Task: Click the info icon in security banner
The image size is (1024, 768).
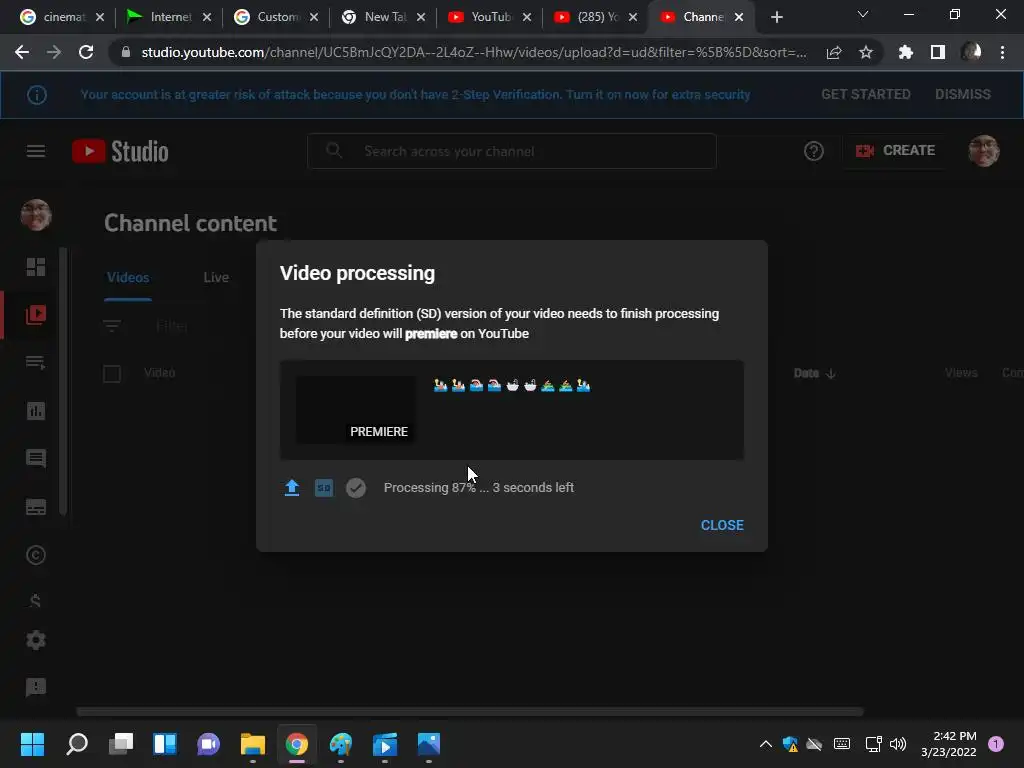Action: click(37, 95)
